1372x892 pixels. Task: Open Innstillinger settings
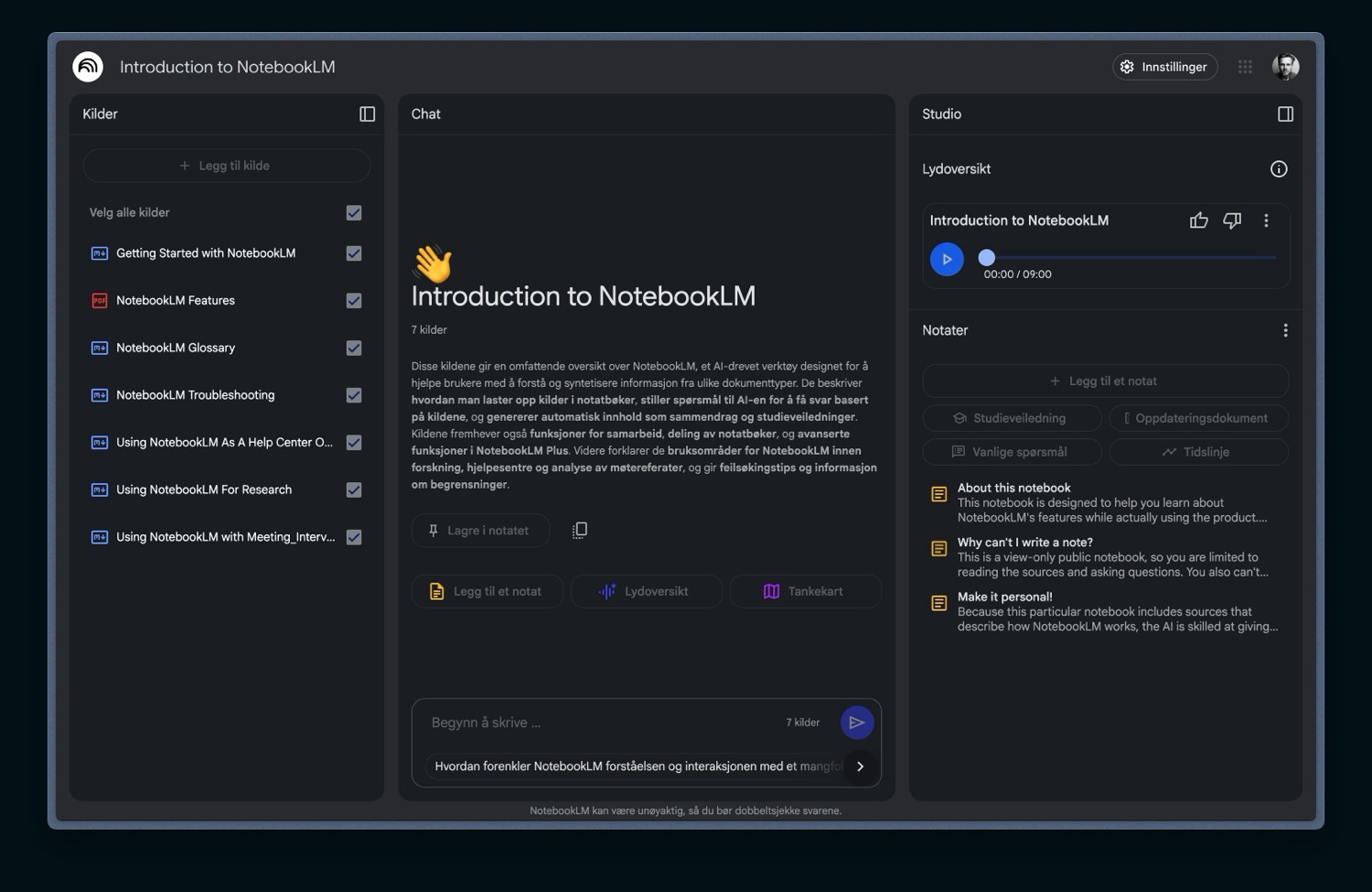tap(1164, 67)
